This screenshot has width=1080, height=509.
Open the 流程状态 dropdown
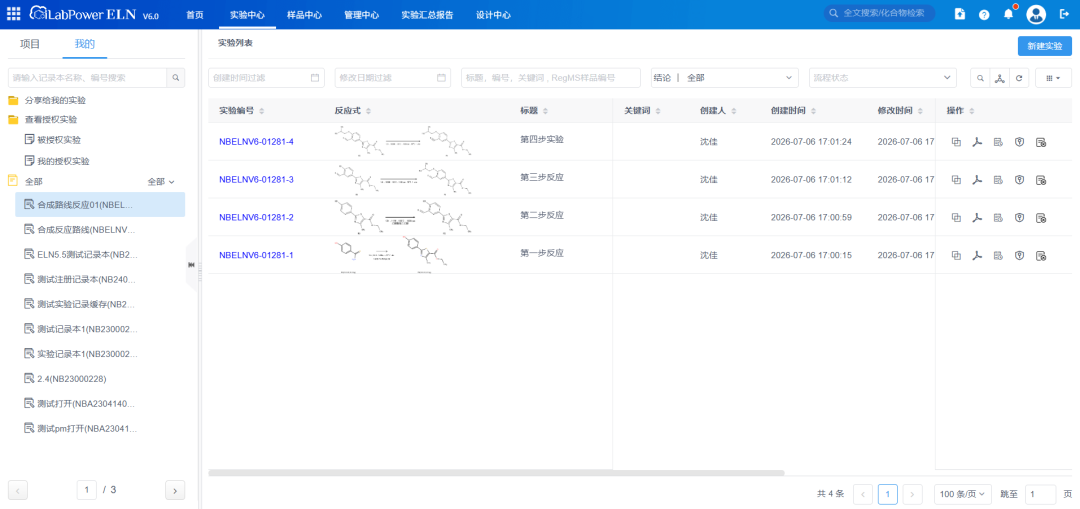[882, 78]
